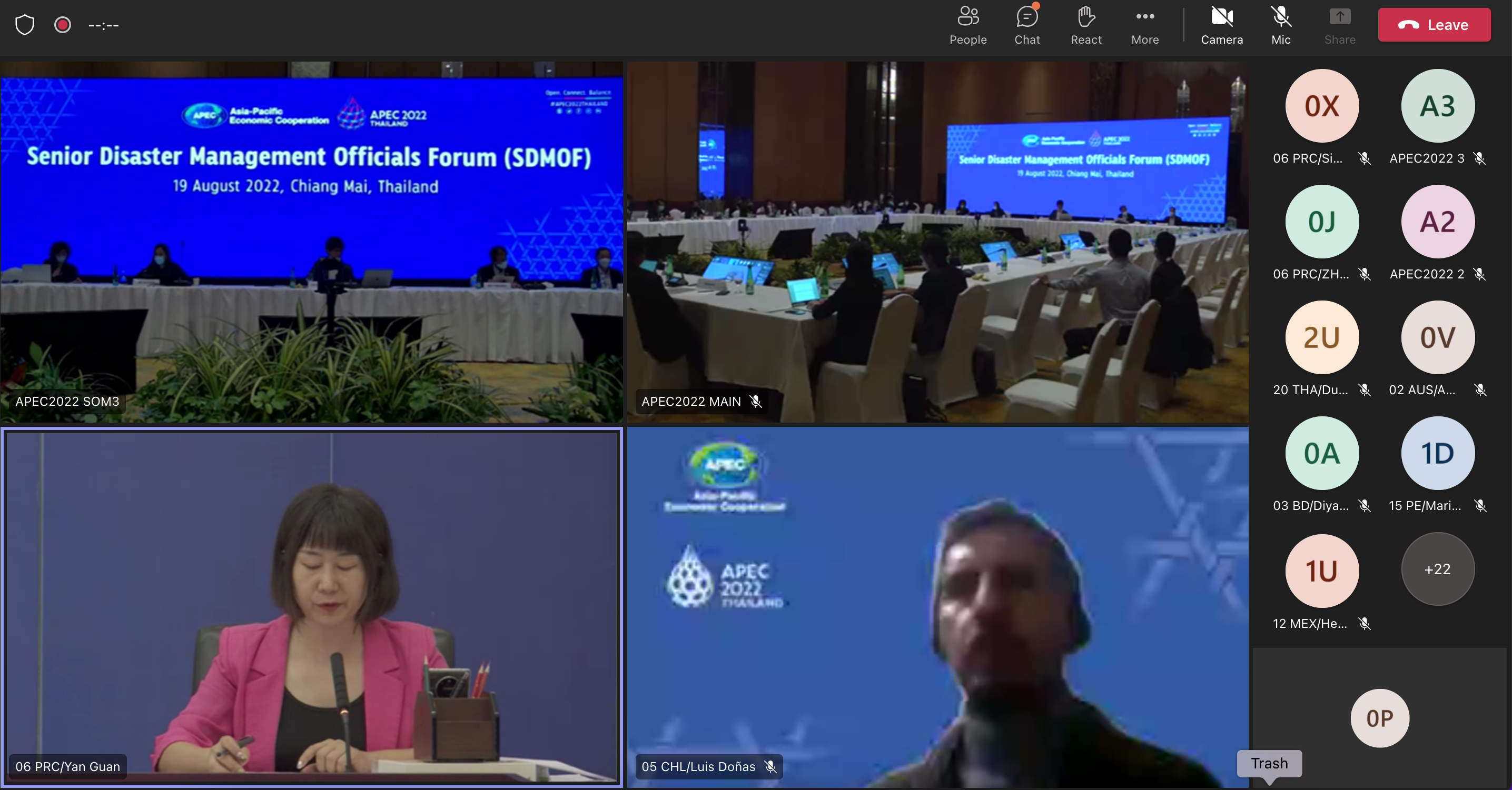Click the APEC2022 2 participant name
The image size is (1512, 790).
point(1426,274)
